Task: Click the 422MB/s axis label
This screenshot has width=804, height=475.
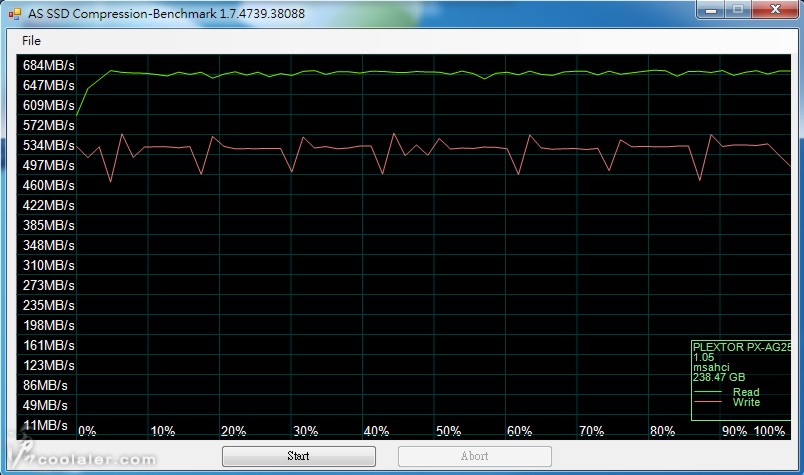Action: 48,205
